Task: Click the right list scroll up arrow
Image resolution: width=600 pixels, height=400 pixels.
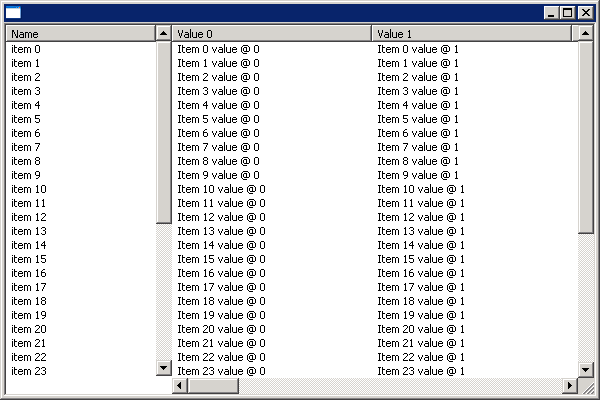Action: pyautogui.click(x=585, y=34)
